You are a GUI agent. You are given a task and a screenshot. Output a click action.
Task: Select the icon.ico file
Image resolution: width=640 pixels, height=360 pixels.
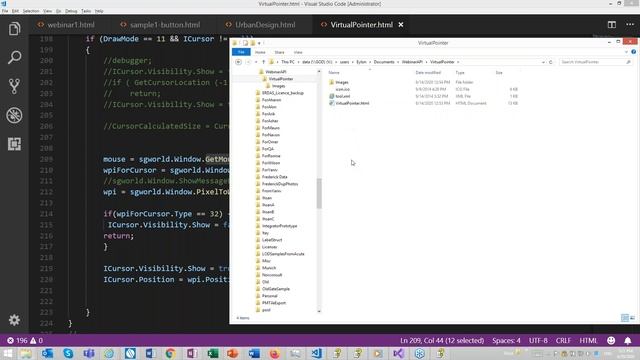click(x=342, y=89)
